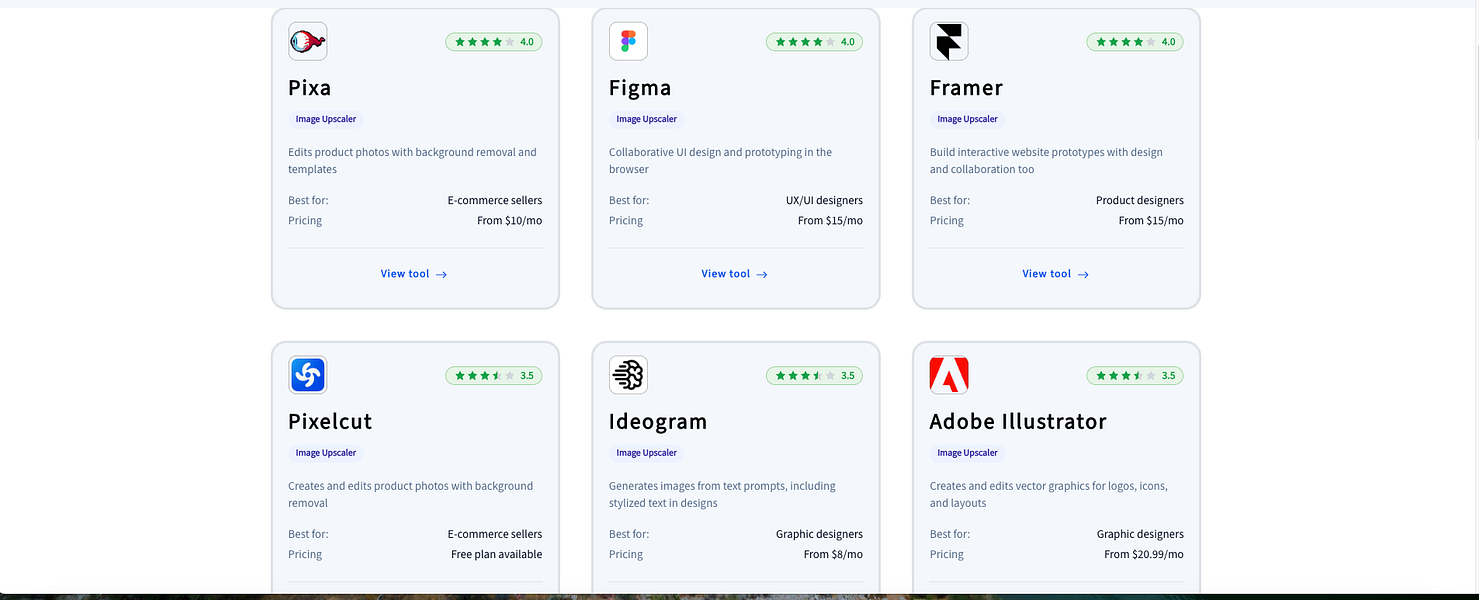Image resolution: width=1479 pixels, height=600 pixels.
Task: Select Image Upscaler tag on Ideogram card
Action: tap(647, 453)
